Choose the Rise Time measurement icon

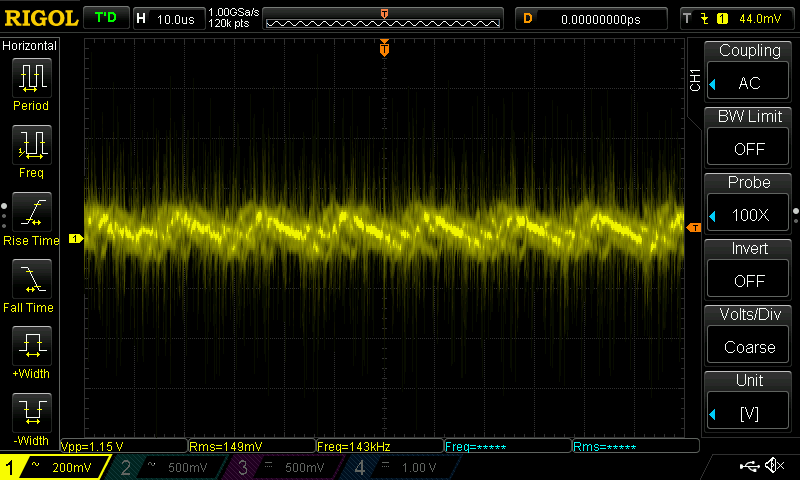tap(31, 212)
